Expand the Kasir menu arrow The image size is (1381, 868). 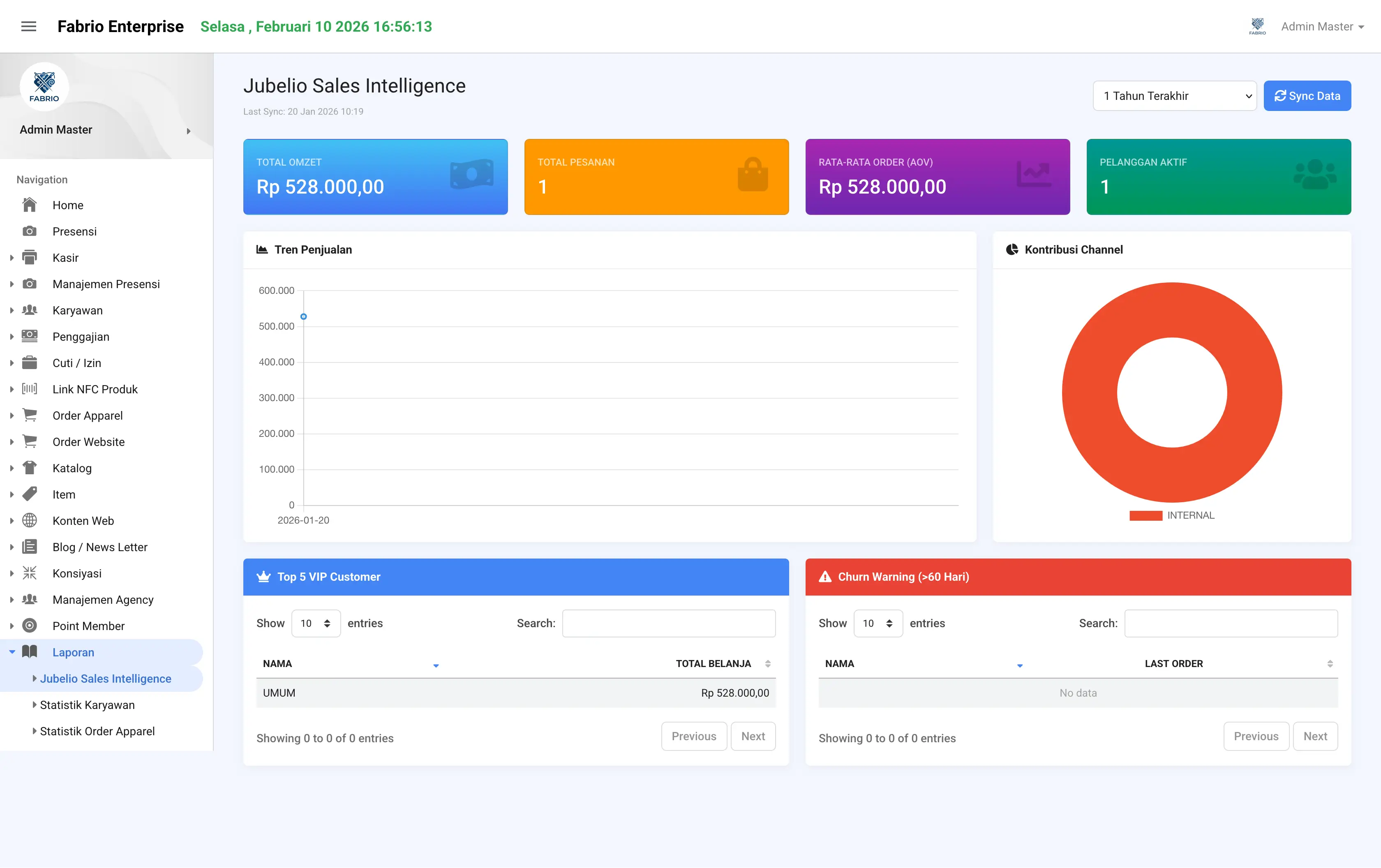coord(12,258)
